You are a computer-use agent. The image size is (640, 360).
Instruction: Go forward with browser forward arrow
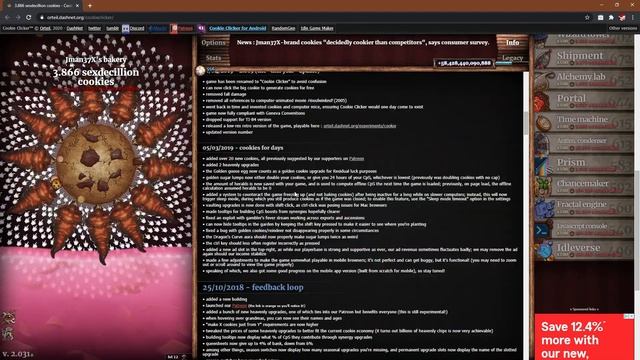pyautogui.click(x=18, y=18)
